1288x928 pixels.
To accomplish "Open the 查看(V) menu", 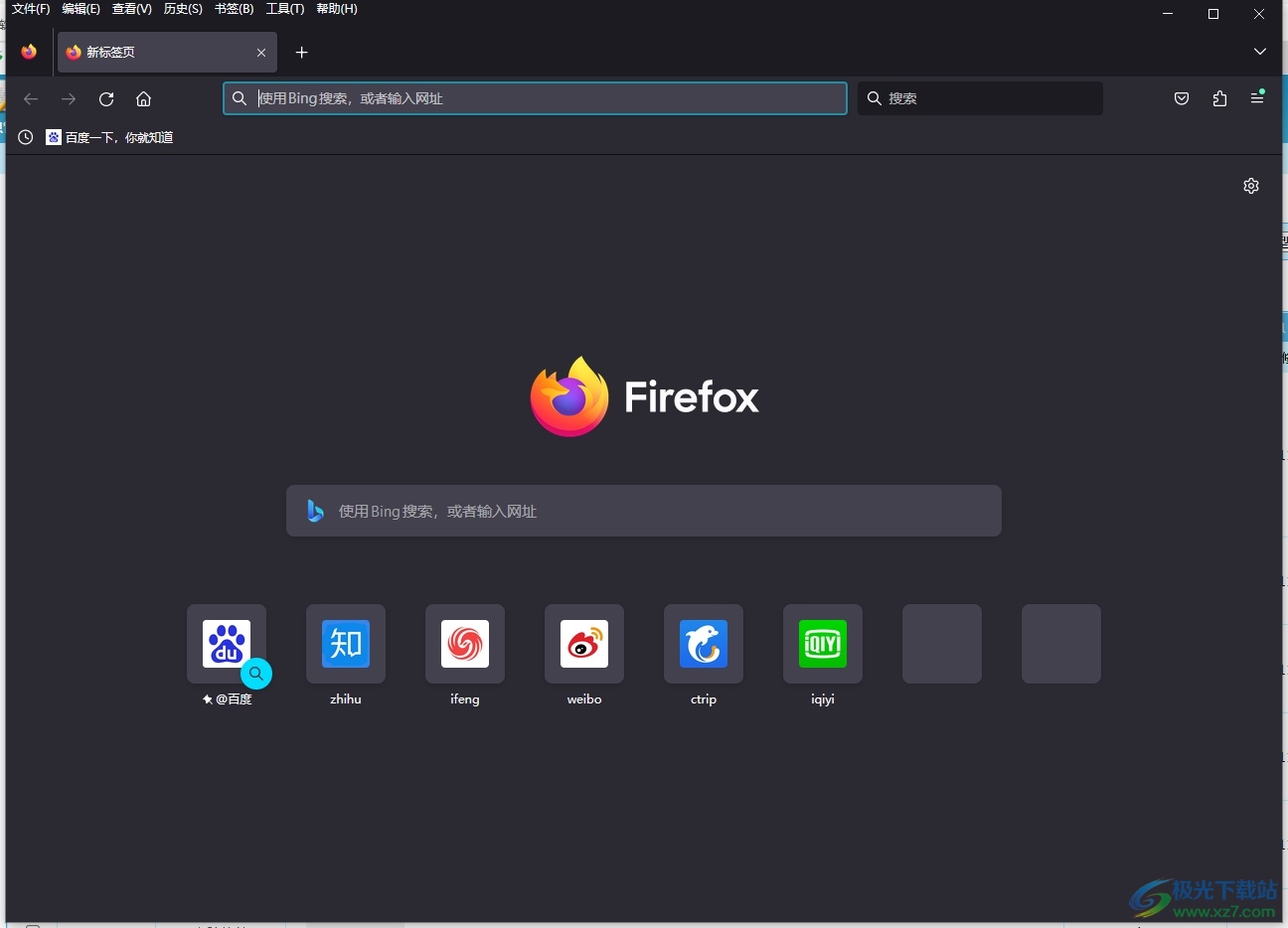I will [x=132, y=9].
